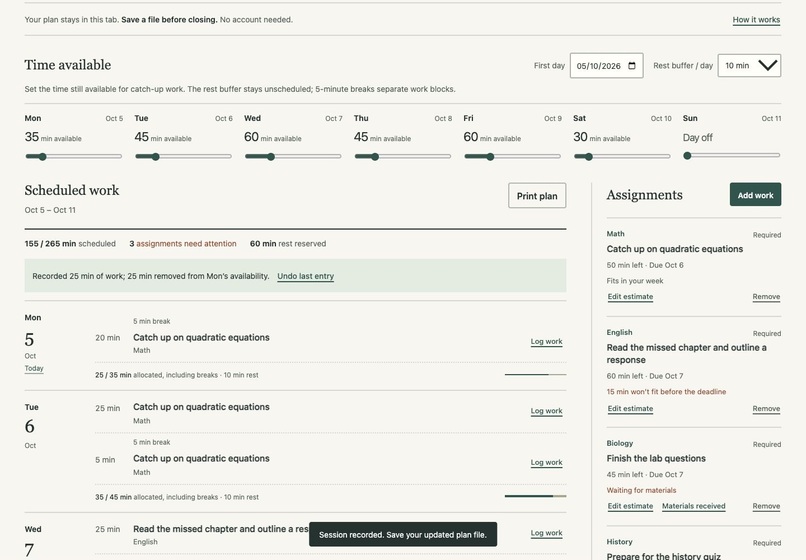Edit estimate for Math quadratic equations assignment
This screenshot has width=806, height=560.
[x=630, y=297]
